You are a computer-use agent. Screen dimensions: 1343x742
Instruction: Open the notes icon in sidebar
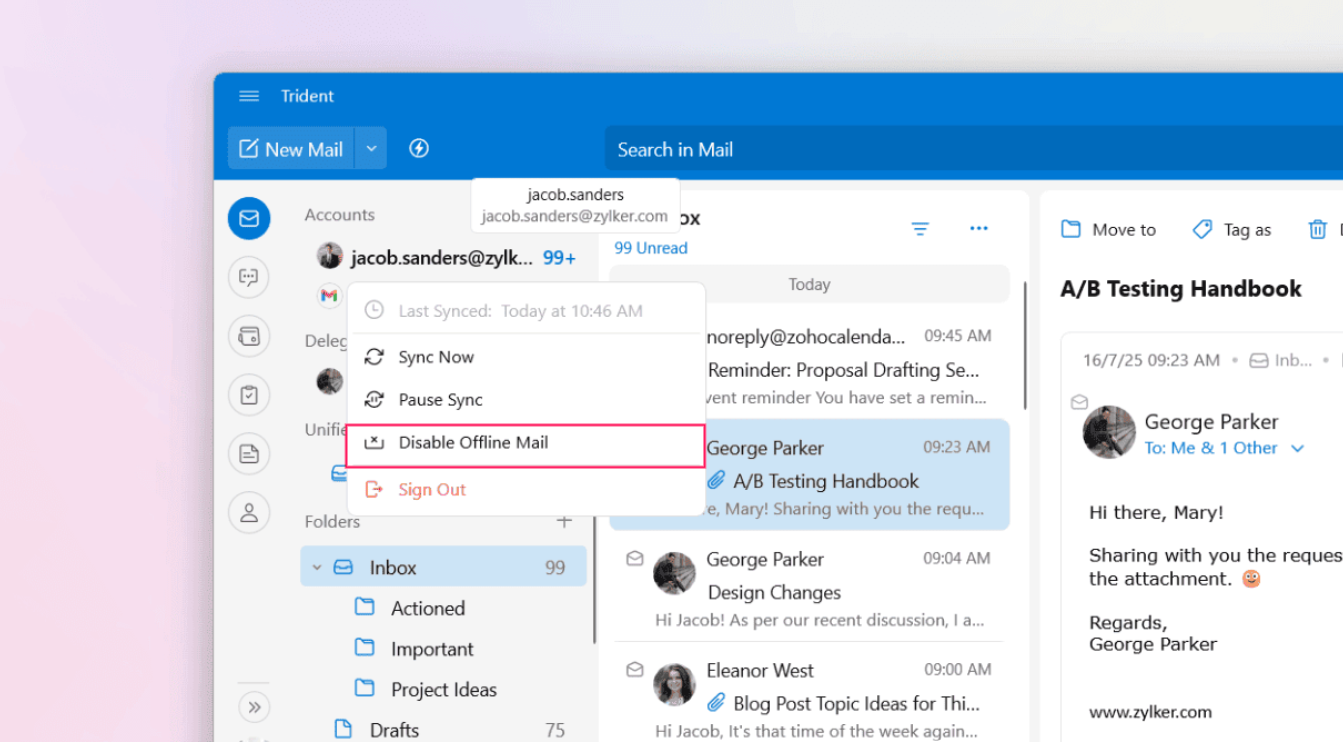point(249,454)
